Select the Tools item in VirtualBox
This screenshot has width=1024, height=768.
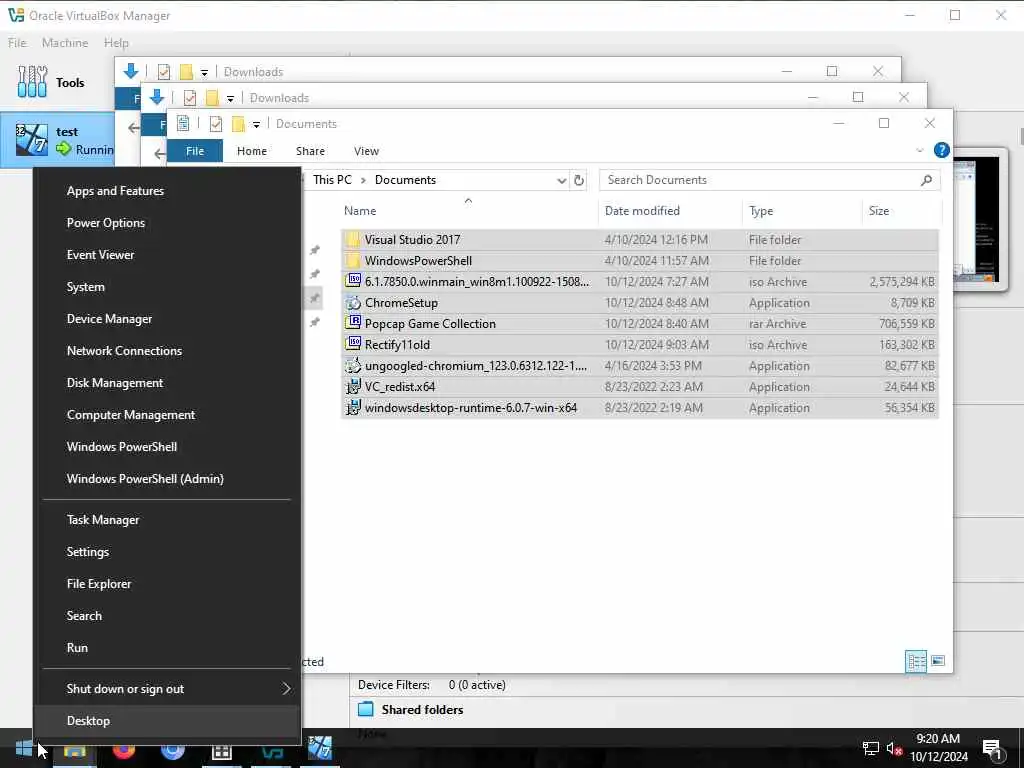(x=57, y=82)
